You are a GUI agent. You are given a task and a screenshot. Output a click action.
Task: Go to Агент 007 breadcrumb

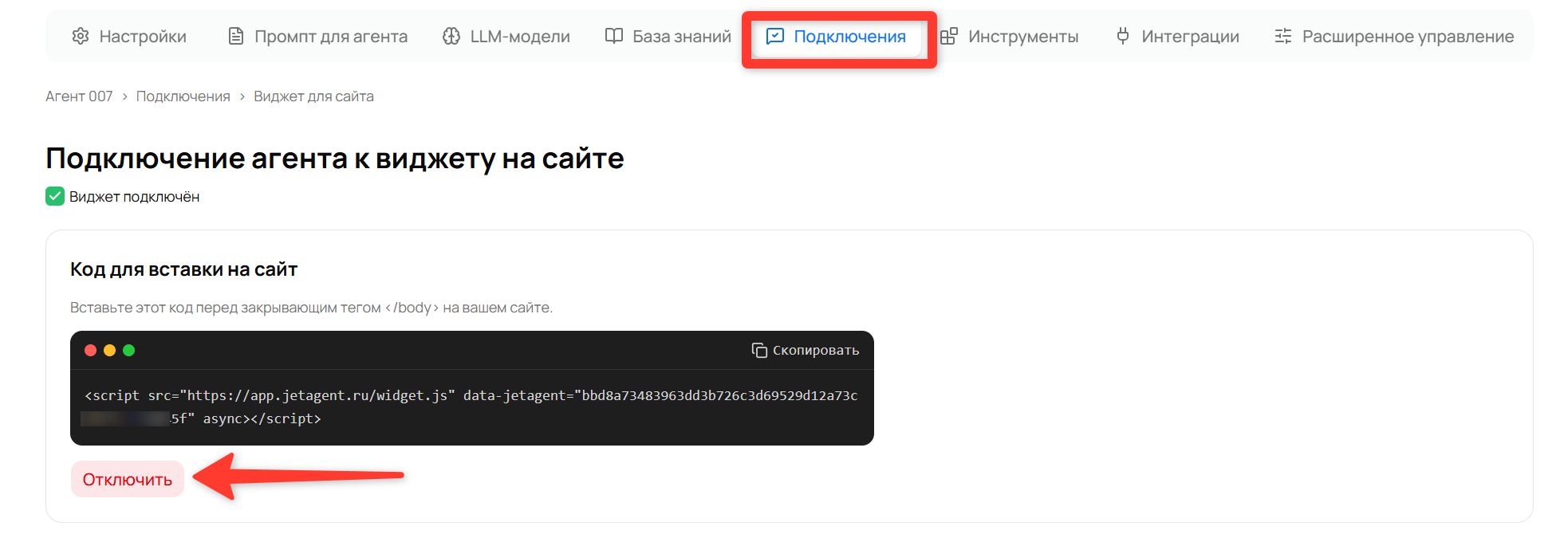(79, 96)
